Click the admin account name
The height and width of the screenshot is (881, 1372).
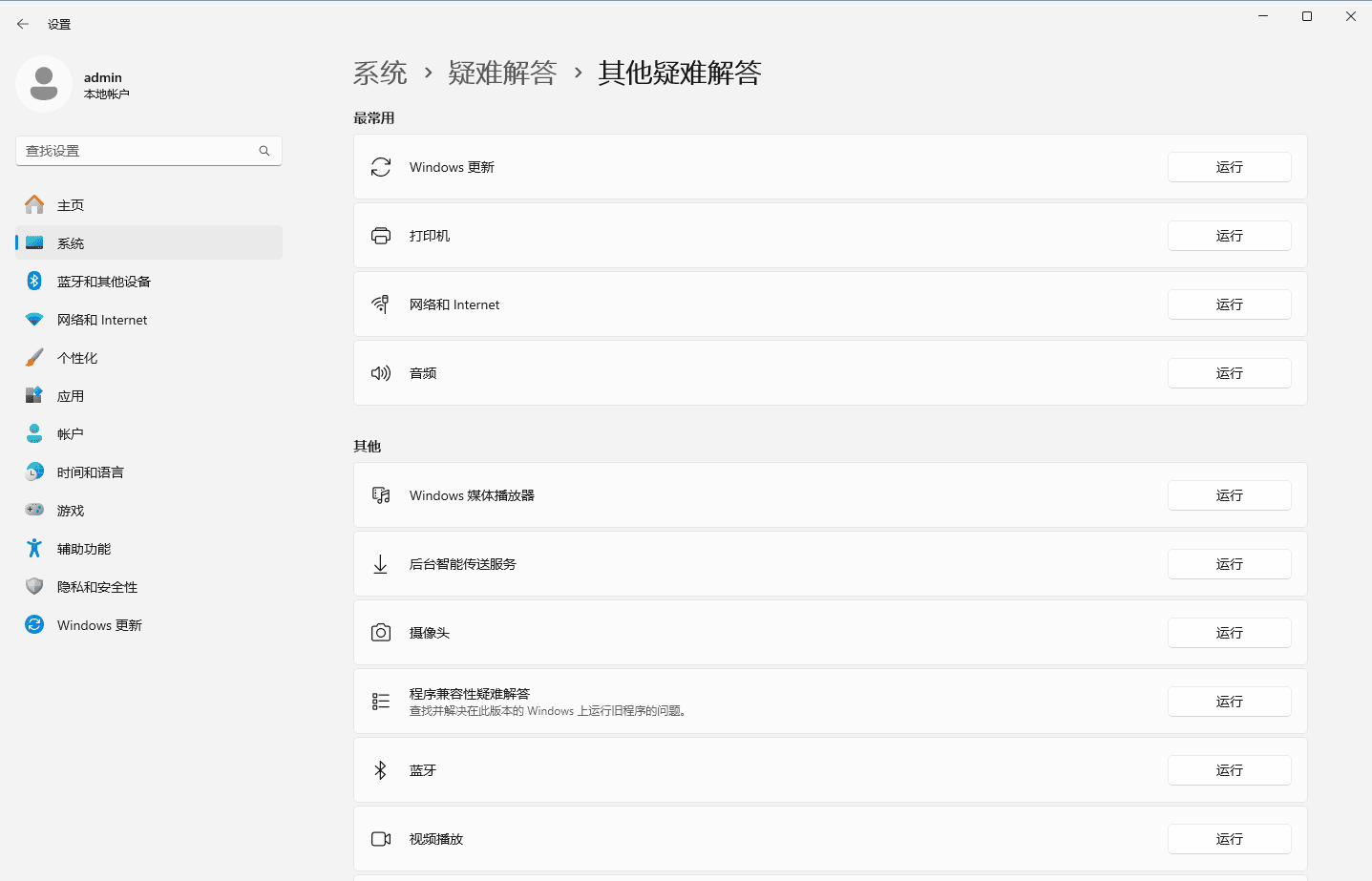103,77
